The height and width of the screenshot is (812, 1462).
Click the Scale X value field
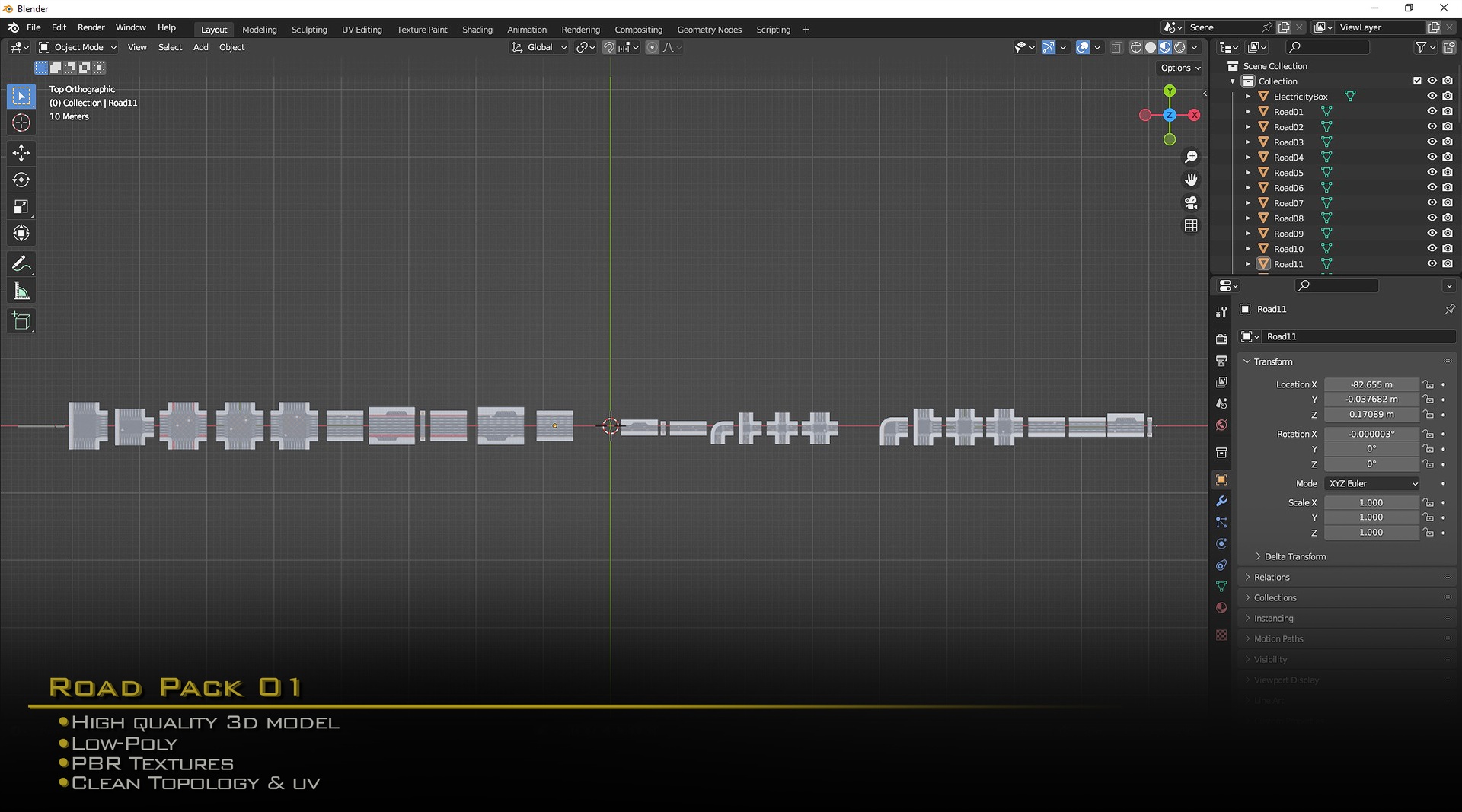pos(1371,502)
